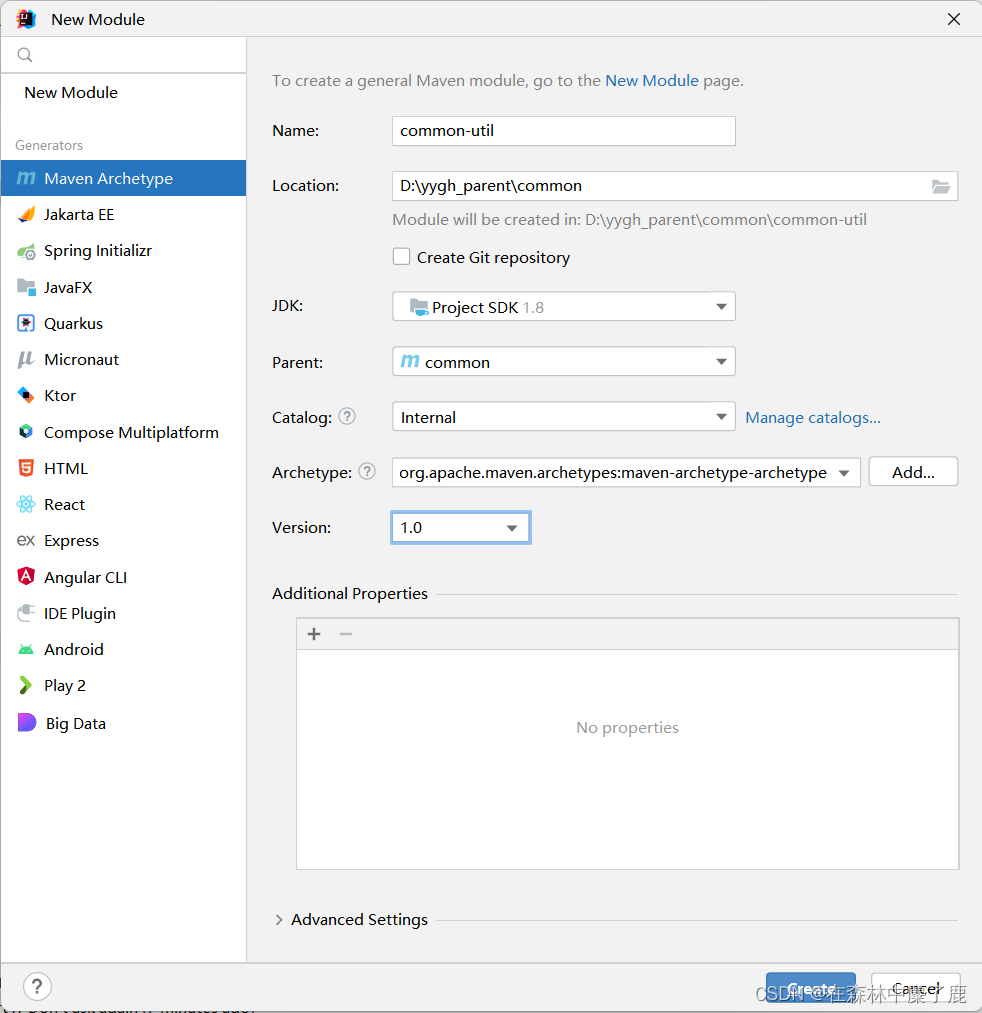Open the Catalog Internal dropdown
982x1013 pixels.
[563, 417]
